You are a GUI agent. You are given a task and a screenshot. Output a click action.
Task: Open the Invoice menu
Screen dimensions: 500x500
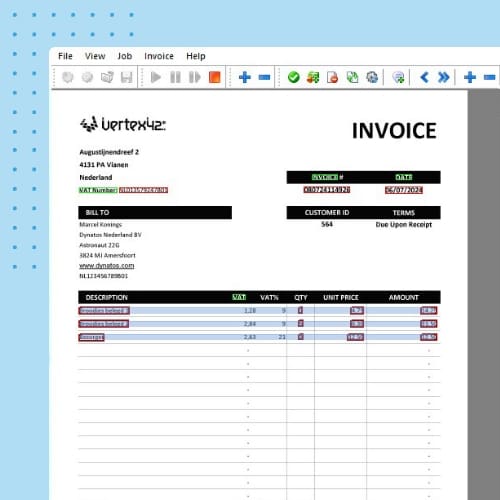click(x=159, y=56)
